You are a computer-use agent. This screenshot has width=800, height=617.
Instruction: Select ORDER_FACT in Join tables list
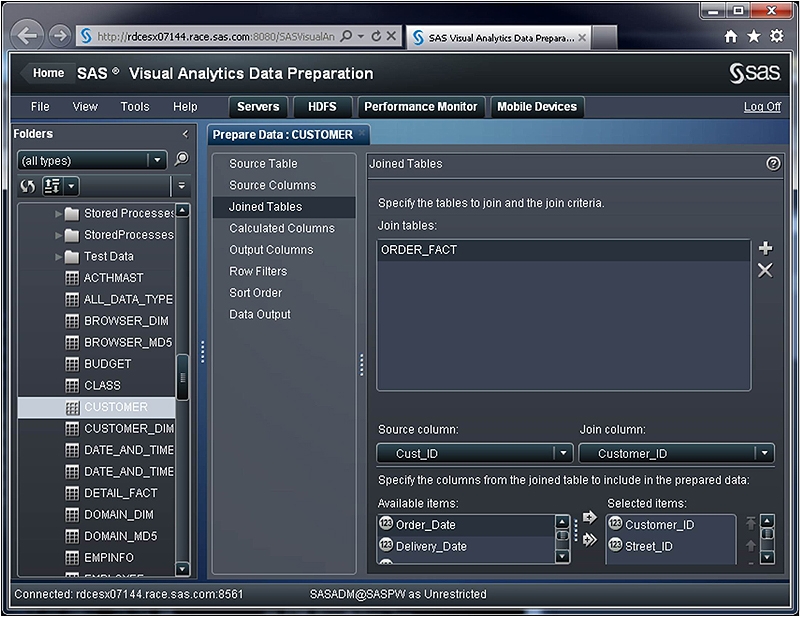point(563,250)
